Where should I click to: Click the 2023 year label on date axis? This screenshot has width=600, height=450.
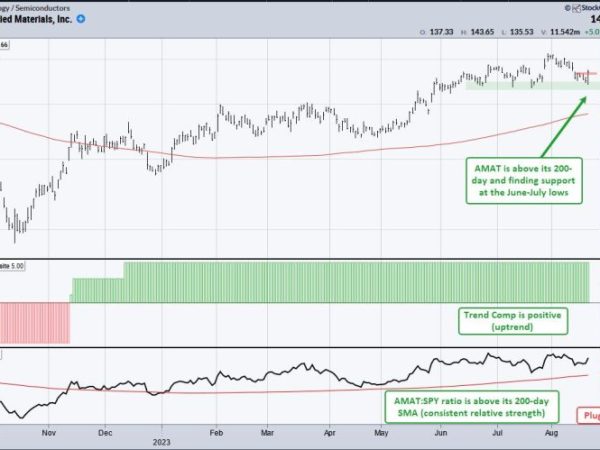coord(161,442)
